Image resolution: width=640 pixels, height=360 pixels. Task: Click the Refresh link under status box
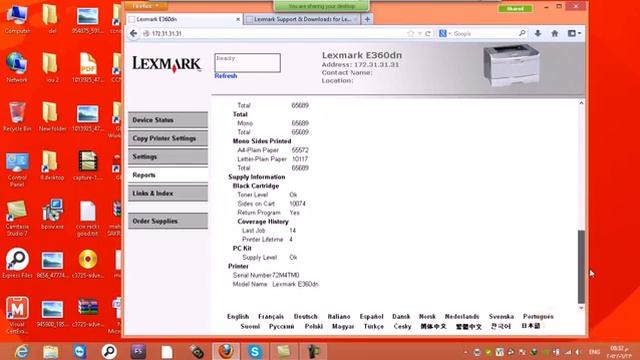226,76
